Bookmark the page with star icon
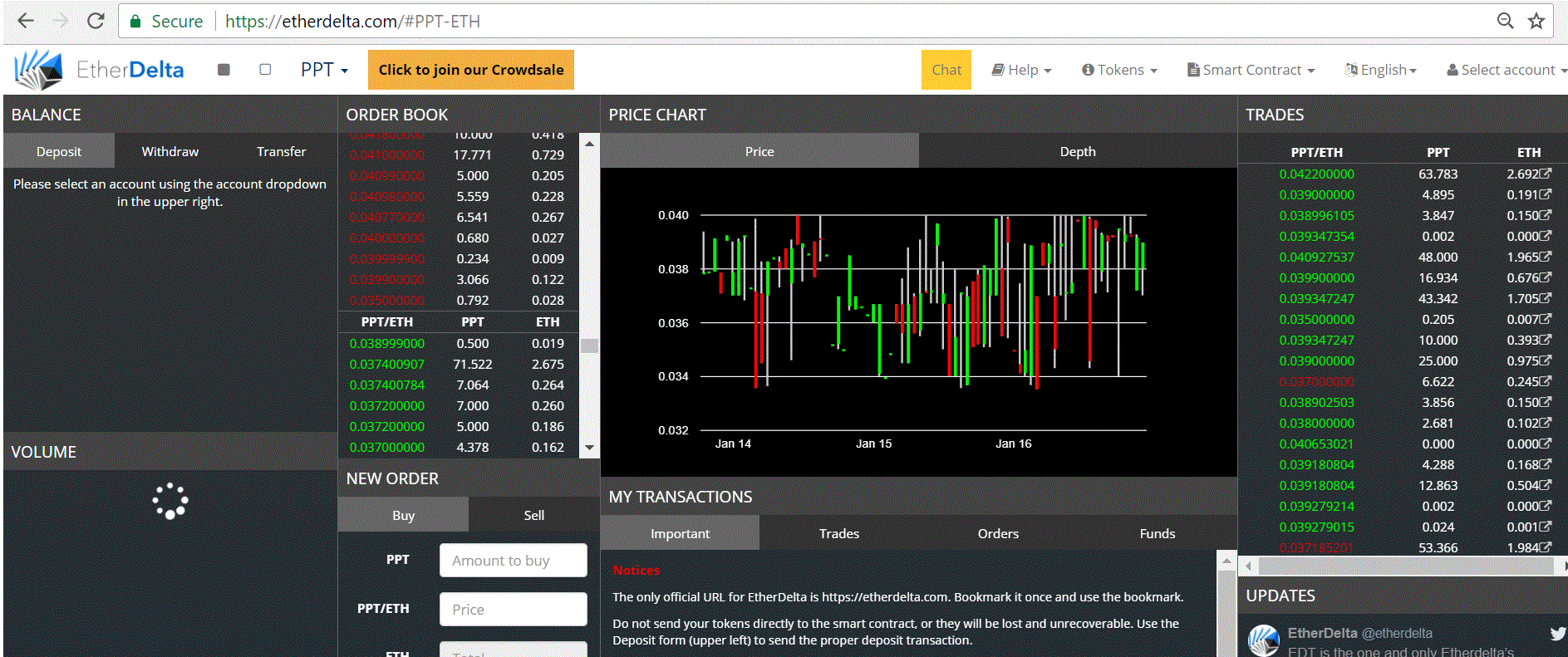Viewport: 1568px width, 657px height. [1536, 21]
